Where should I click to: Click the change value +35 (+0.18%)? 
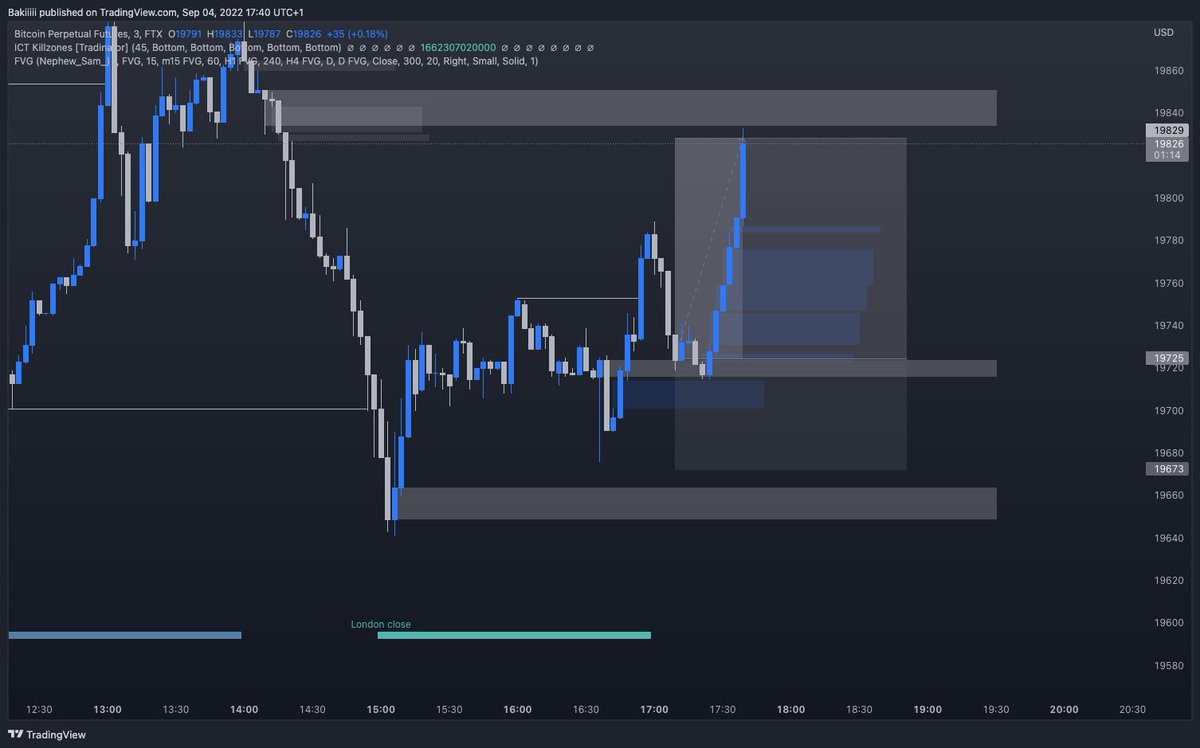tap(357, 33)
